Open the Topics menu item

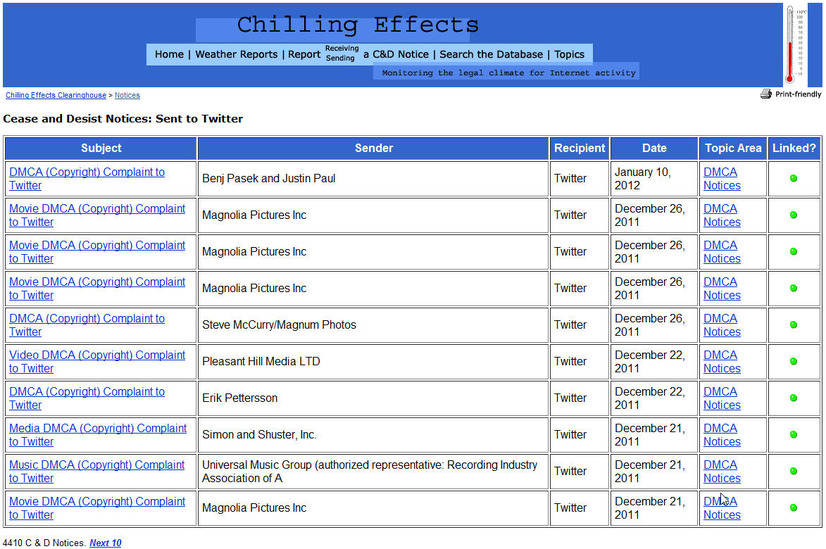pyautogui.click(x=569, y=54)
